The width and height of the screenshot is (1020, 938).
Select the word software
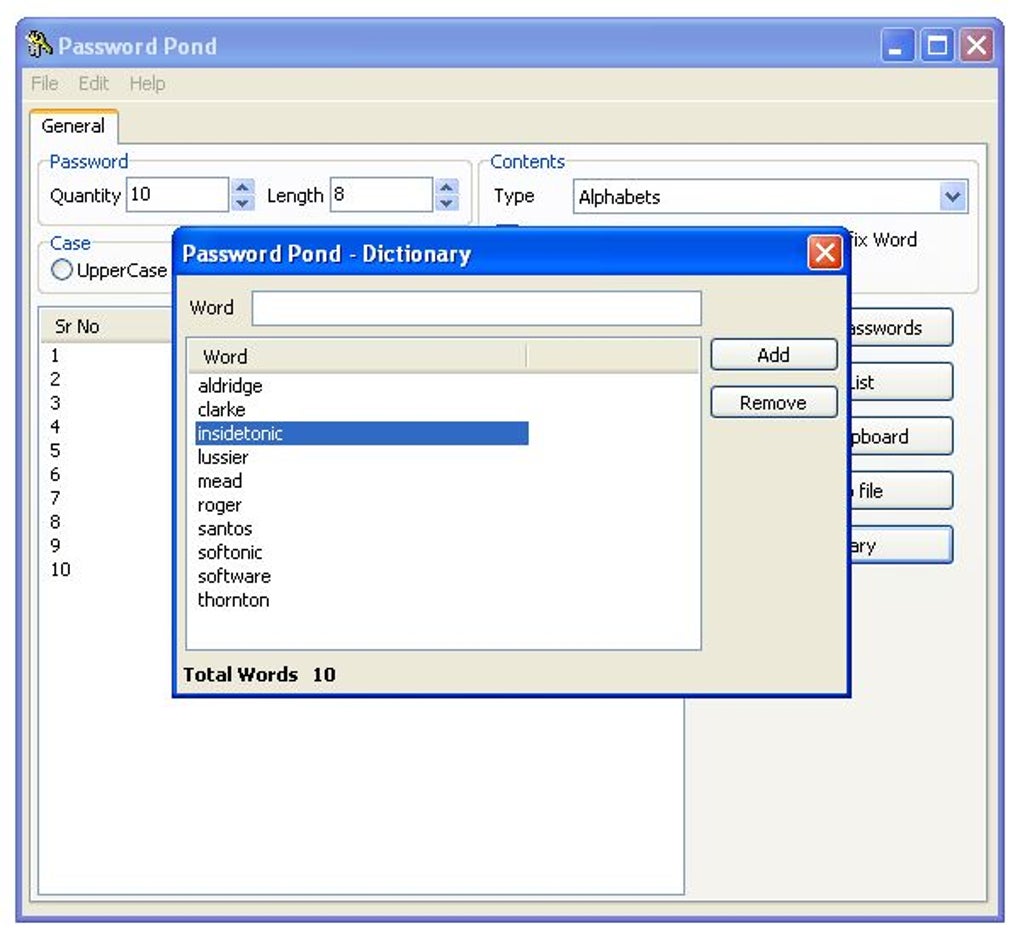(x=234, y=576)
